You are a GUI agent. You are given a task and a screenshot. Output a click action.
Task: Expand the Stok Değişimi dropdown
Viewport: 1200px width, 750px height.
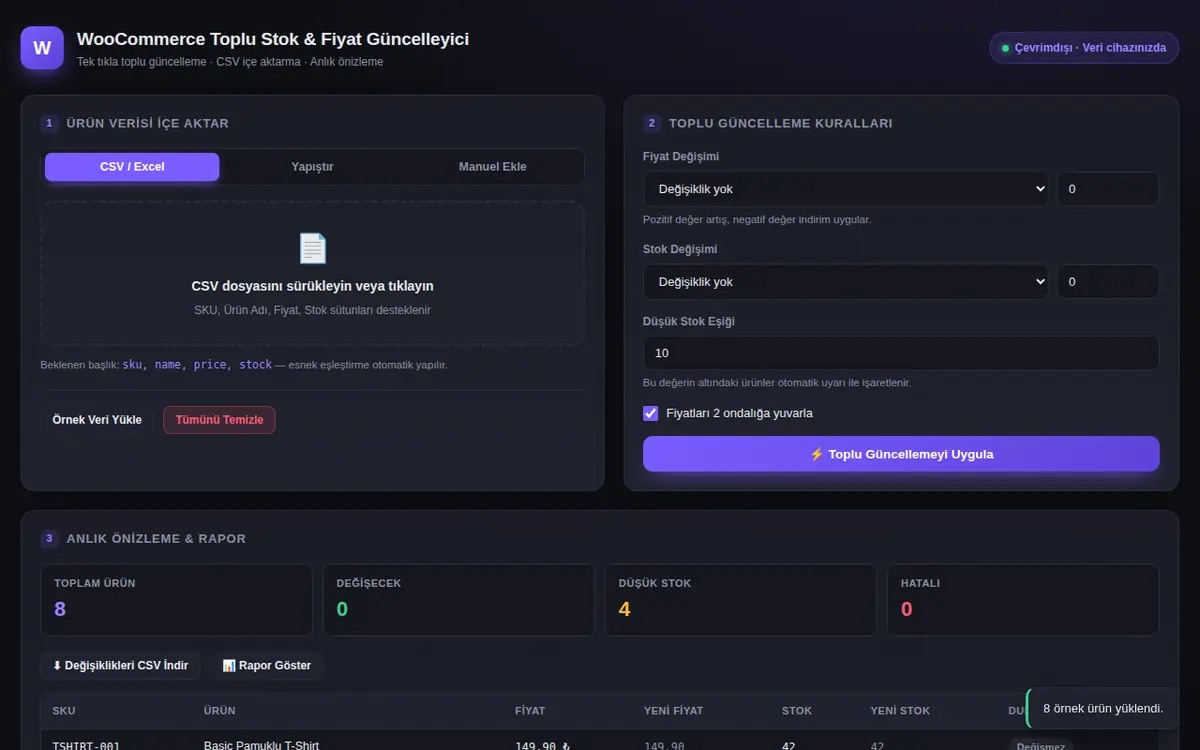tap(845, 282)
